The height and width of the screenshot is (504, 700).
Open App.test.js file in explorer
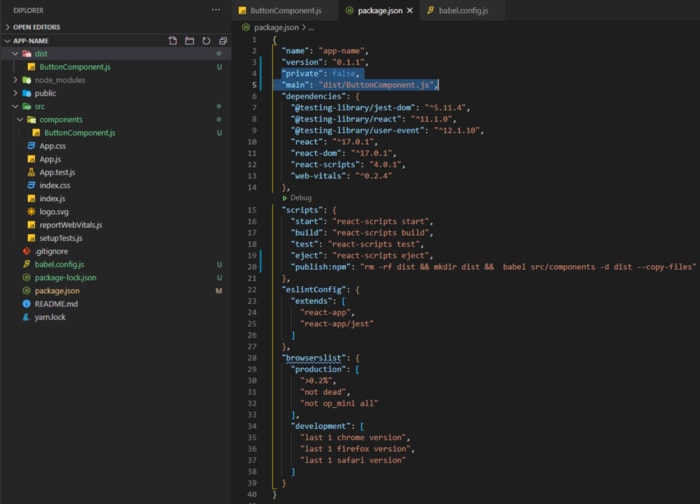(57, 172)
